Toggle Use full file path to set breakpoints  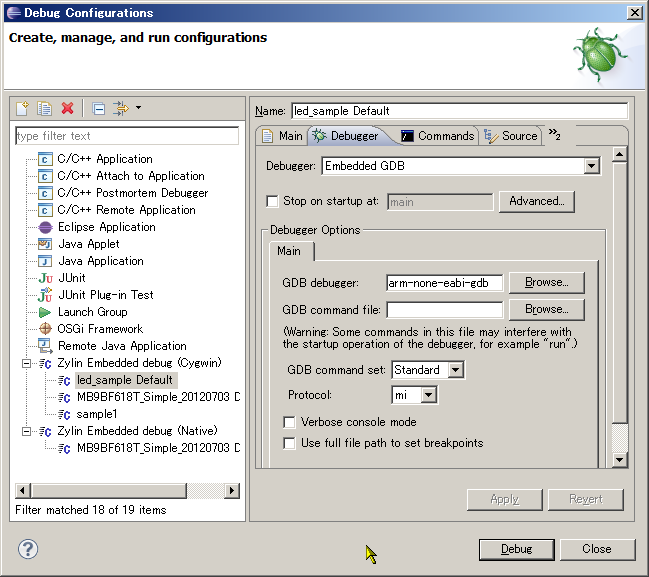tap(290, 443)
